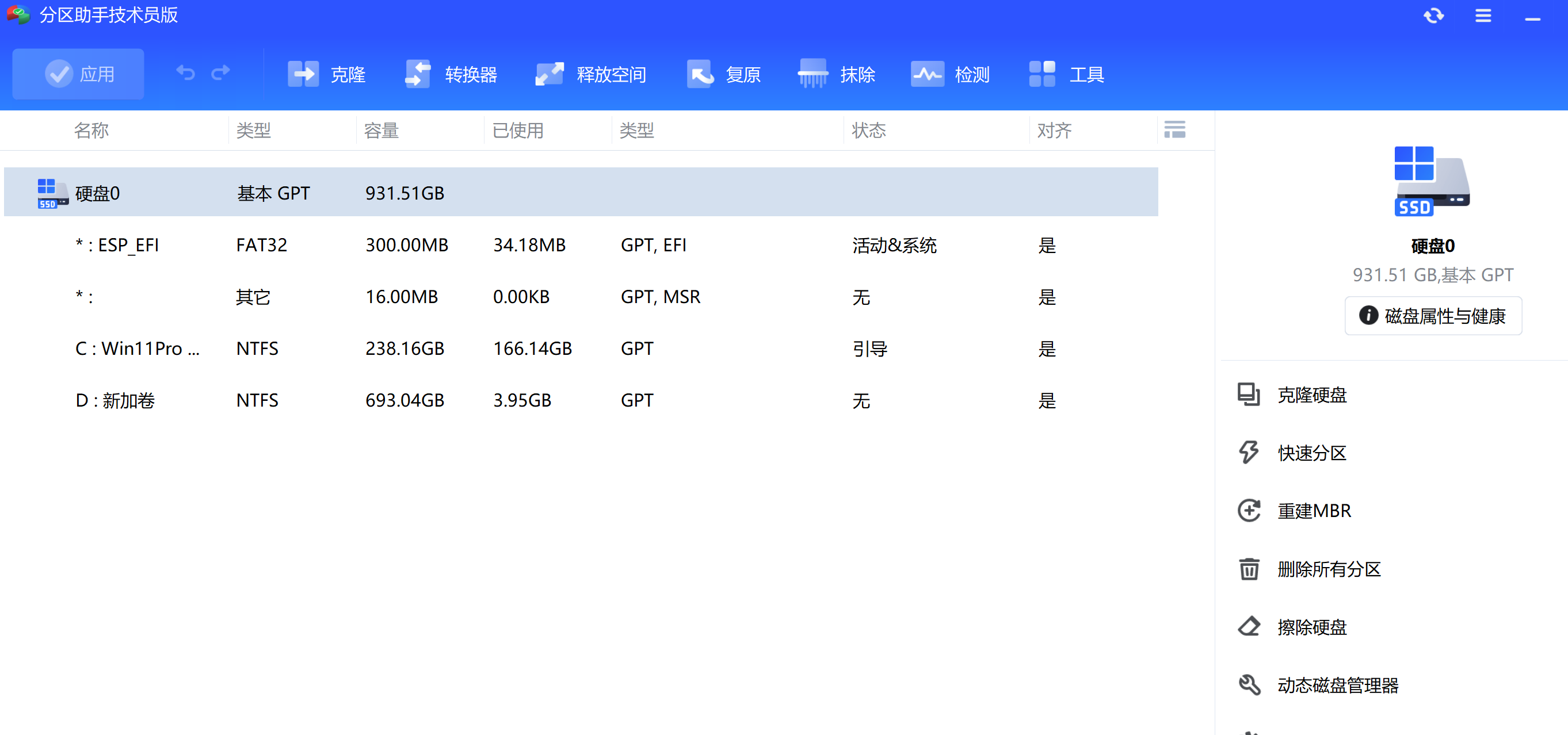The height and width of the screenshot is (735, 1568).
Task: Click the large SSD disk thumbnail
Action: coord(1432,181)
